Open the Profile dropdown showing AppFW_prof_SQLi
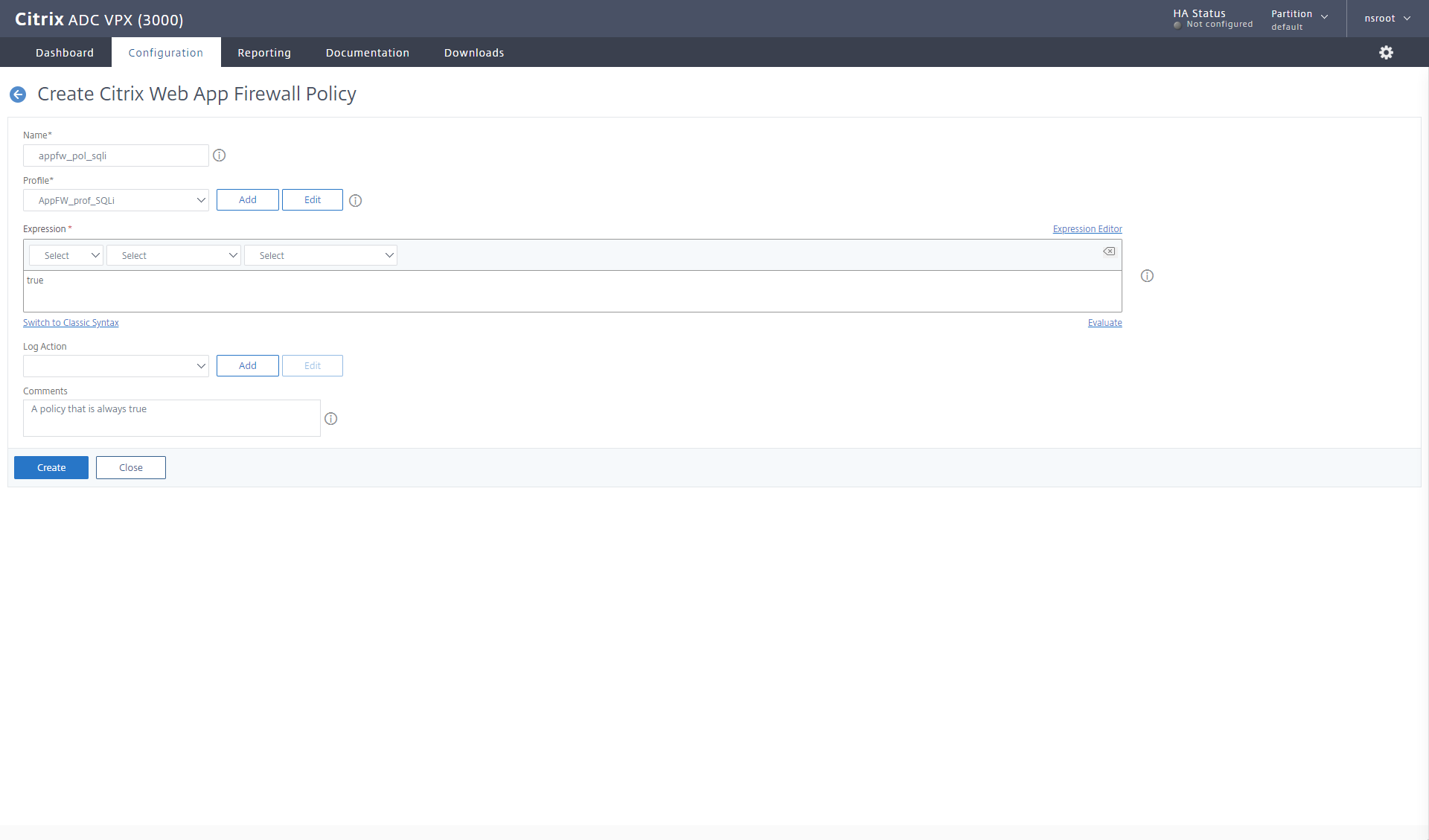Image resolution: width=1429 pixels, height=840 pixels. [x=116, y=200]
